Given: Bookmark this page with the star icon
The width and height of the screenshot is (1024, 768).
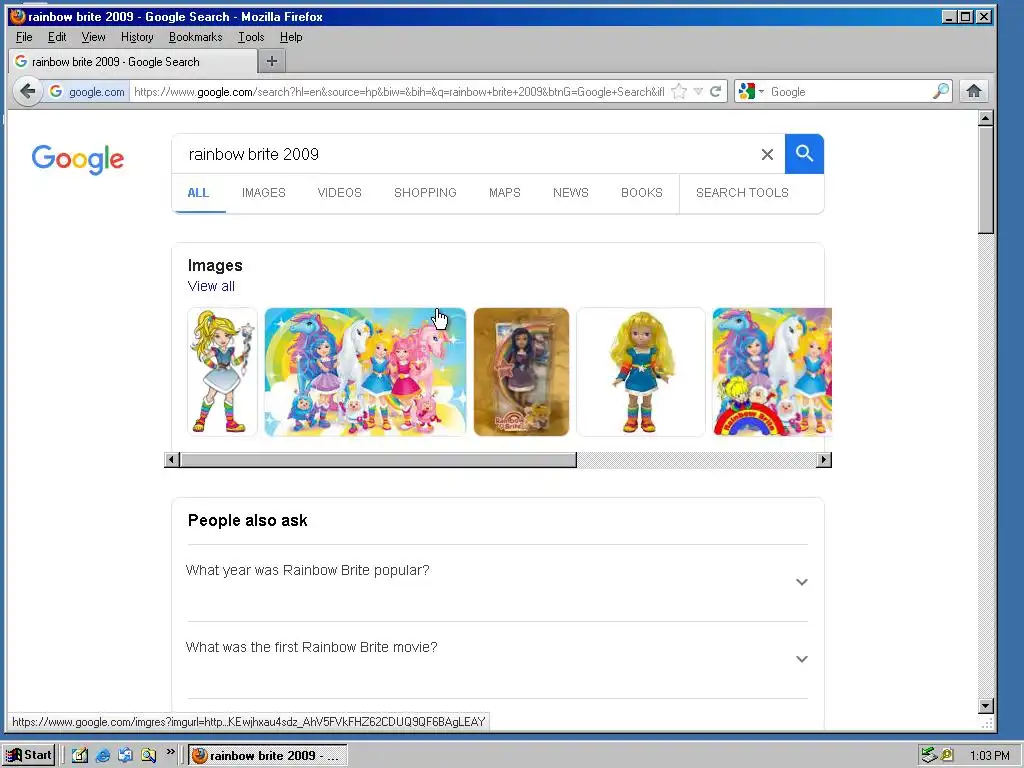Looking at the screenshot, I should 679,91.
